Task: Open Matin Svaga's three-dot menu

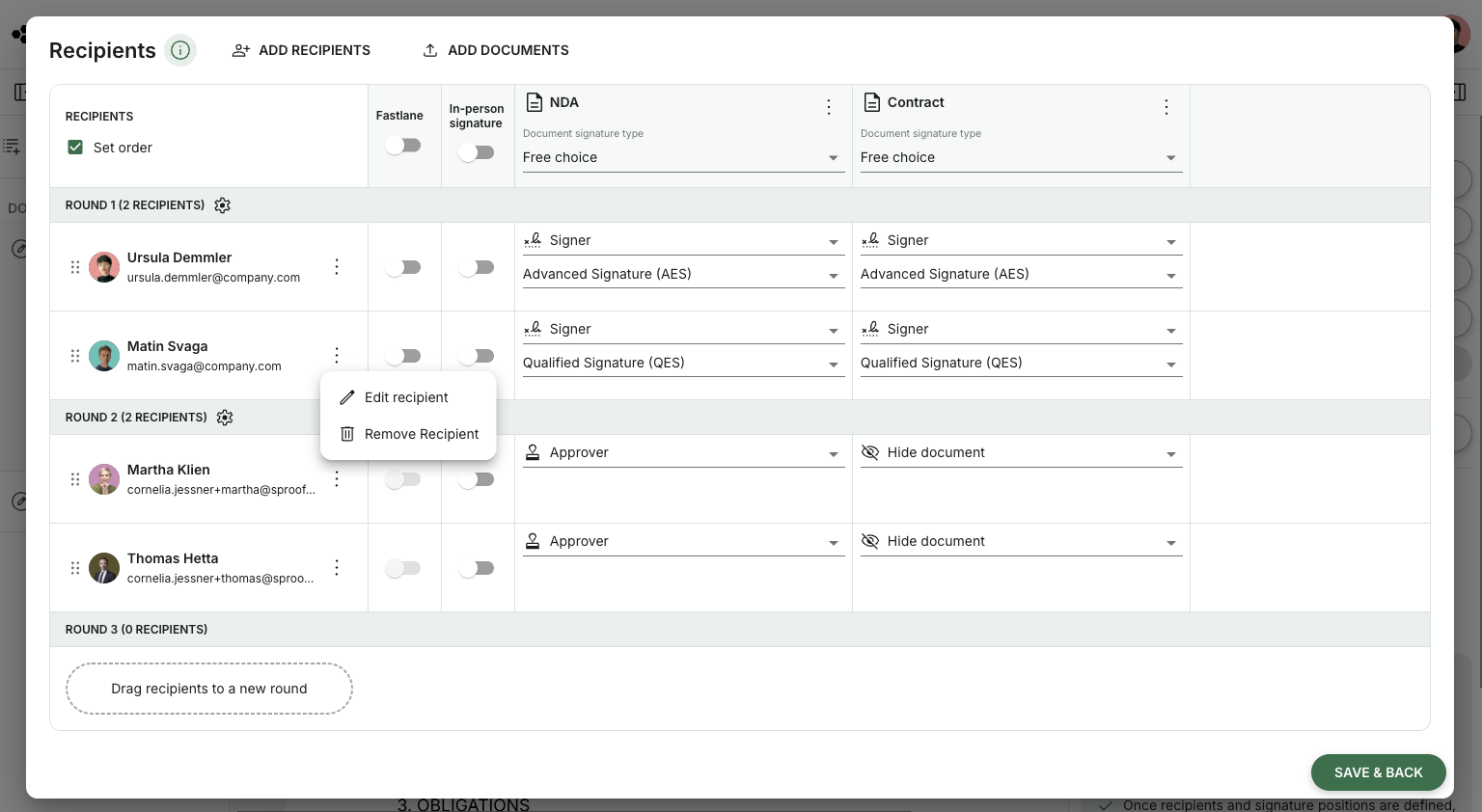Action: click(337, 356)
